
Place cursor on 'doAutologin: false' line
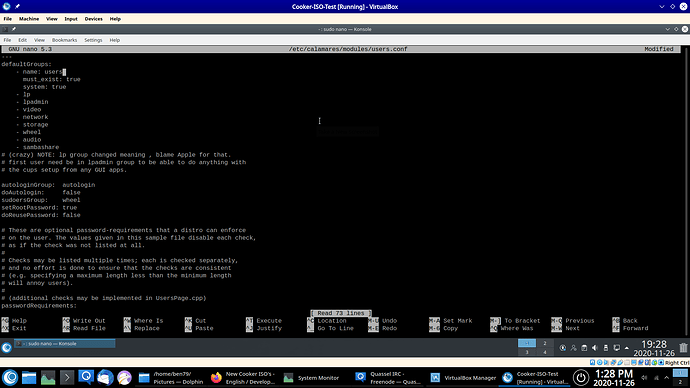[41, 192]
